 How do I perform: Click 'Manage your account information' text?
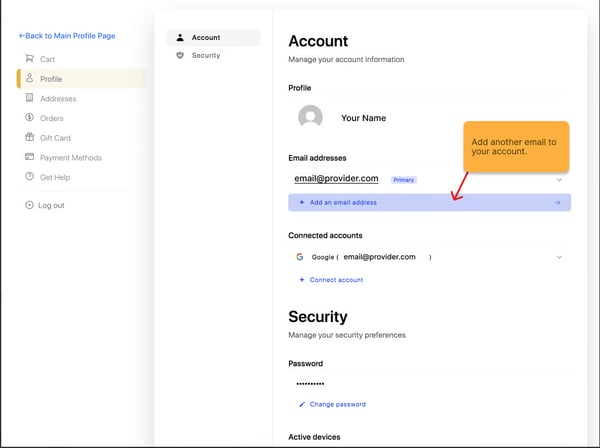[x=346, y=59]
